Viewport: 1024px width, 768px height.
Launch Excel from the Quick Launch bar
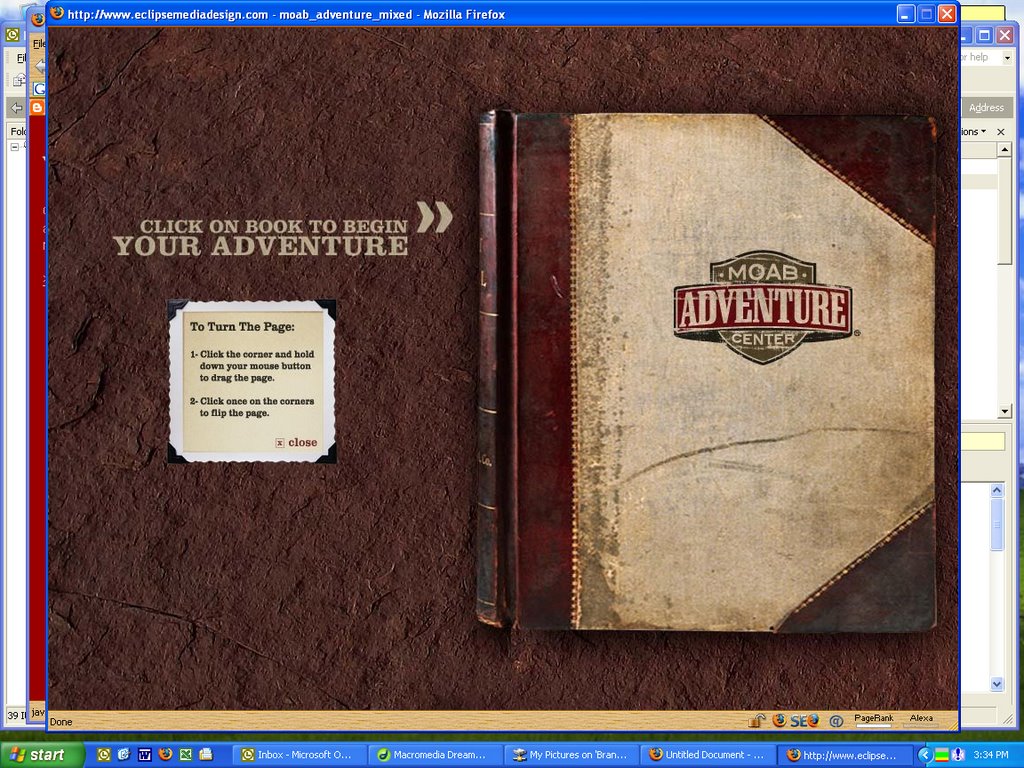coord(185,755)
